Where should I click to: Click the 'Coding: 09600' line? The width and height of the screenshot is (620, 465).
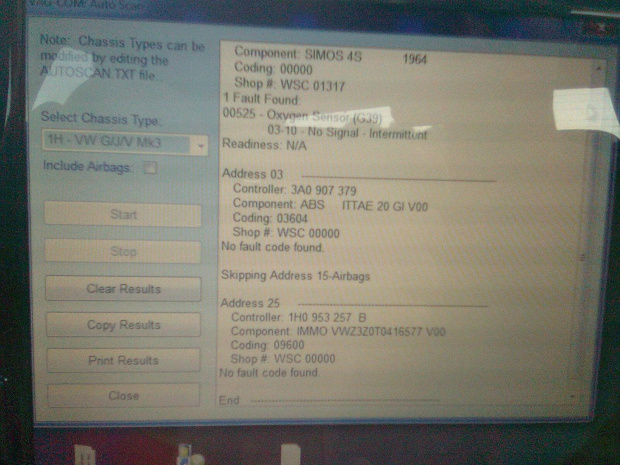click(x=267, y=345)
